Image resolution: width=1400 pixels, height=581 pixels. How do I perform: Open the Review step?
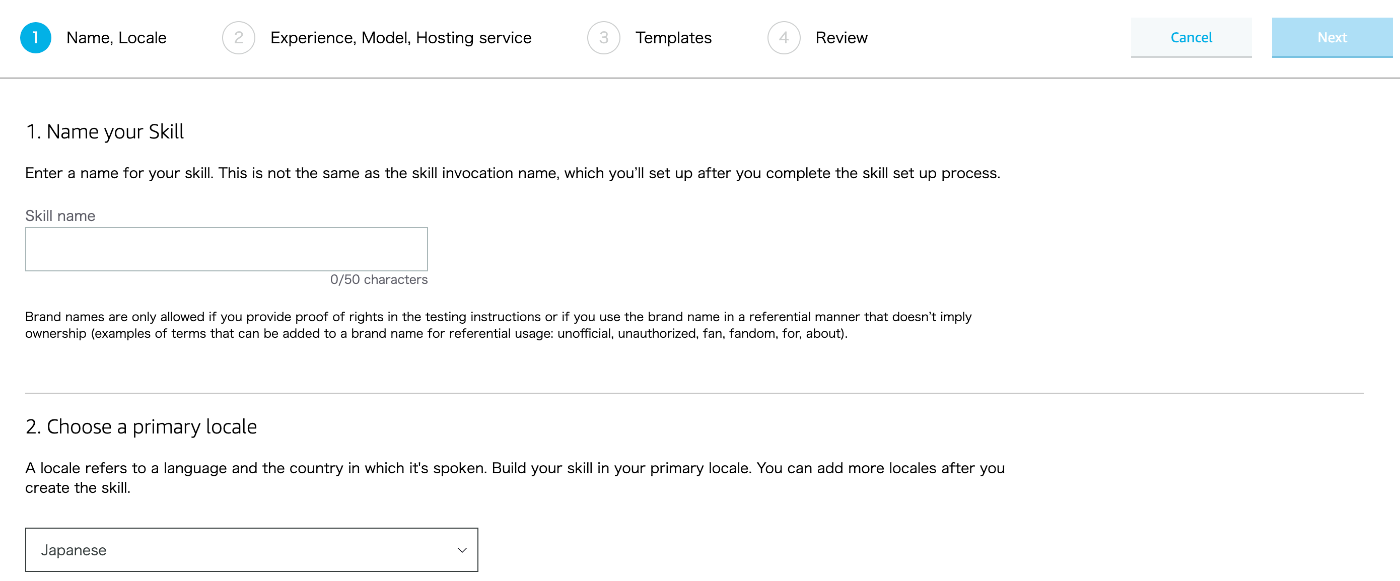(842, 38)
